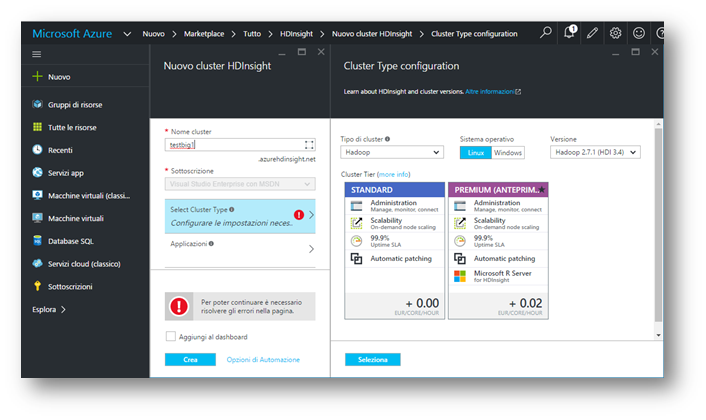This screenshot has width=706, height=420.
Task: Click the green plus Nuovo icon
Action: tap(37, 77)
